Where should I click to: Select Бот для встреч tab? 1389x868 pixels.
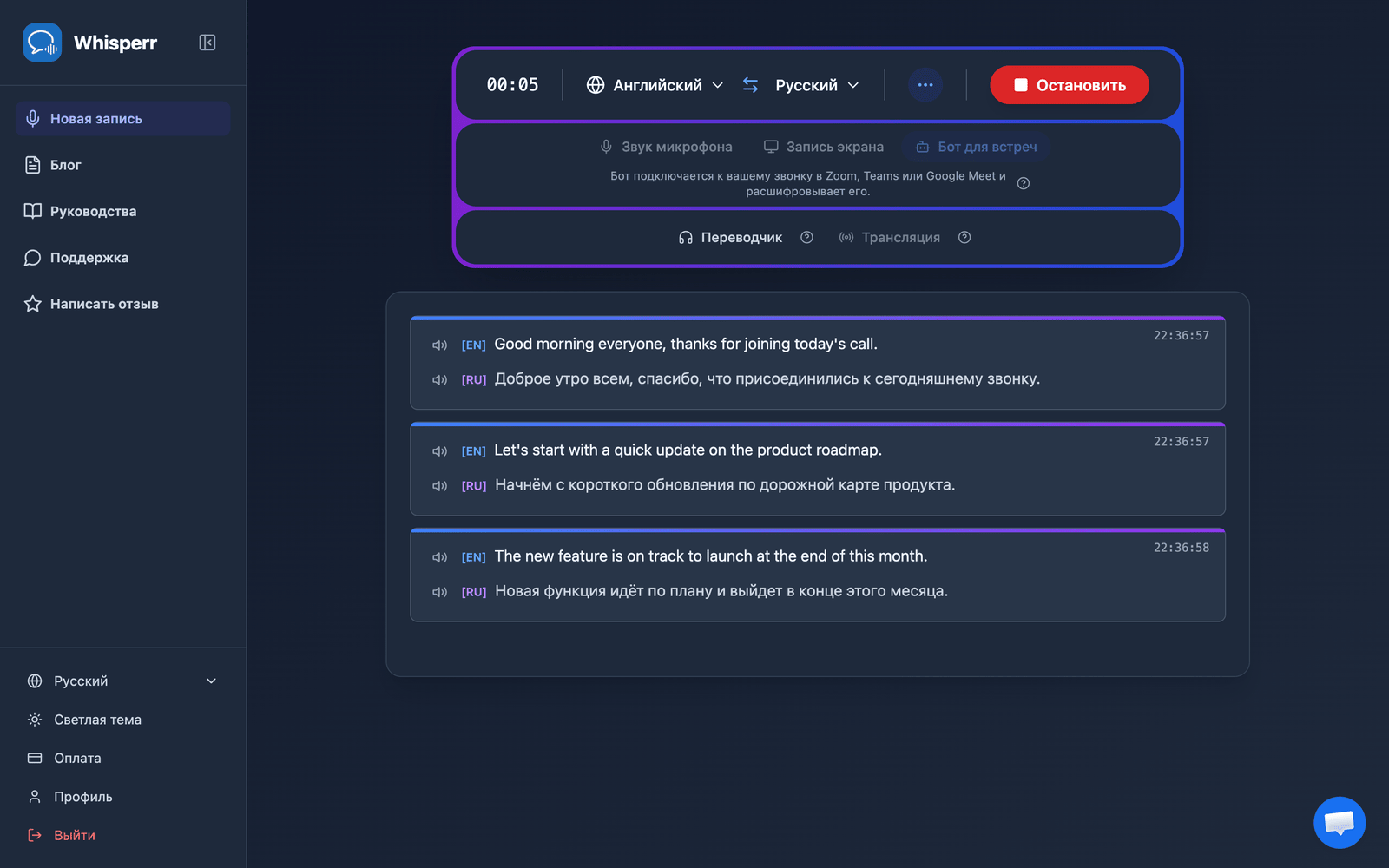pos(977,147)
